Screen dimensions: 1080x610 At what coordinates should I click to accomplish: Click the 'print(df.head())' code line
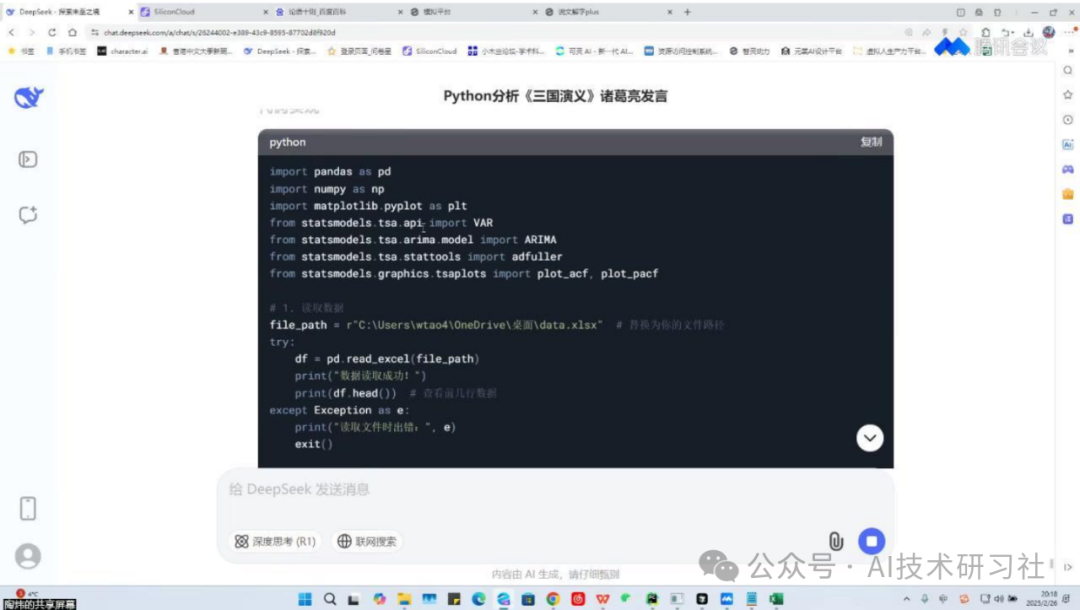click(x=346, y=393)
